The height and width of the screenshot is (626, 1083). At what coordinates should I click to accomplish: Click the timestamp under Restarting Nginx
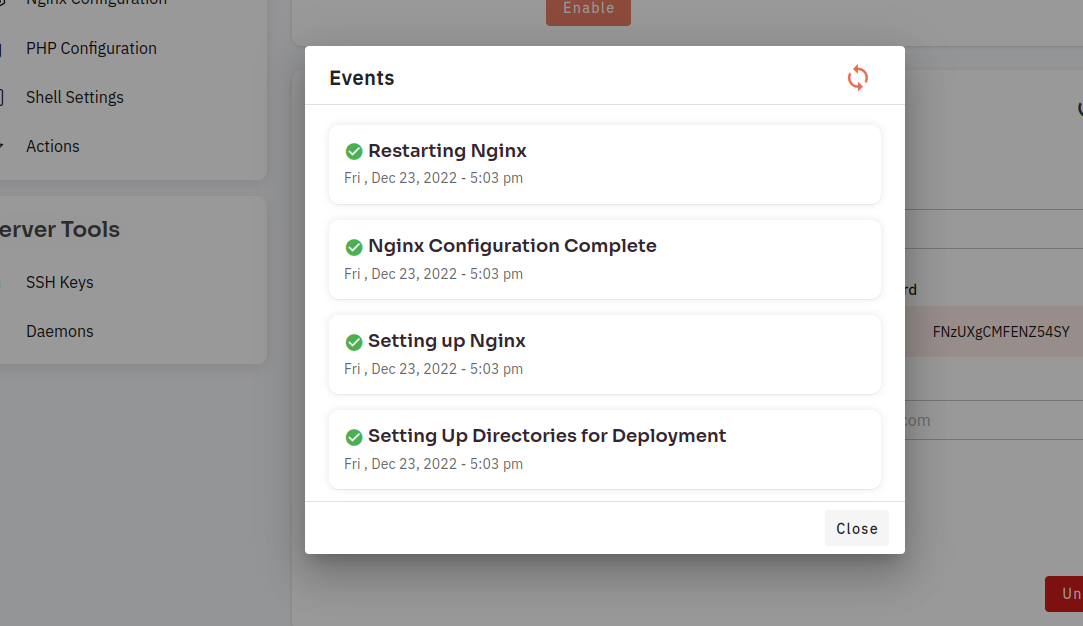point(433,178)
